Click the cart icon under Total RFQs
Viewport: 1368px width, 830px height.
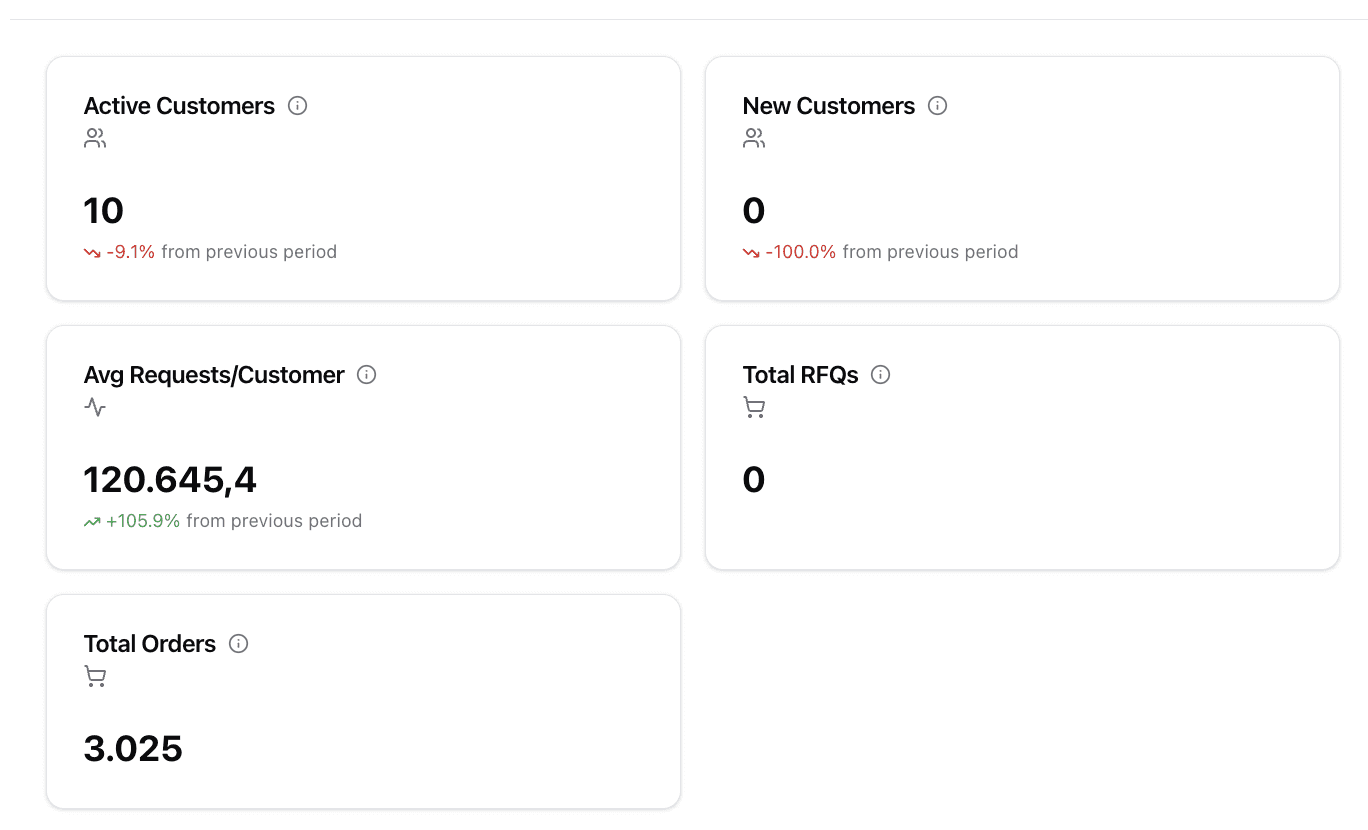pyautogui.click(x=754, y=407)
